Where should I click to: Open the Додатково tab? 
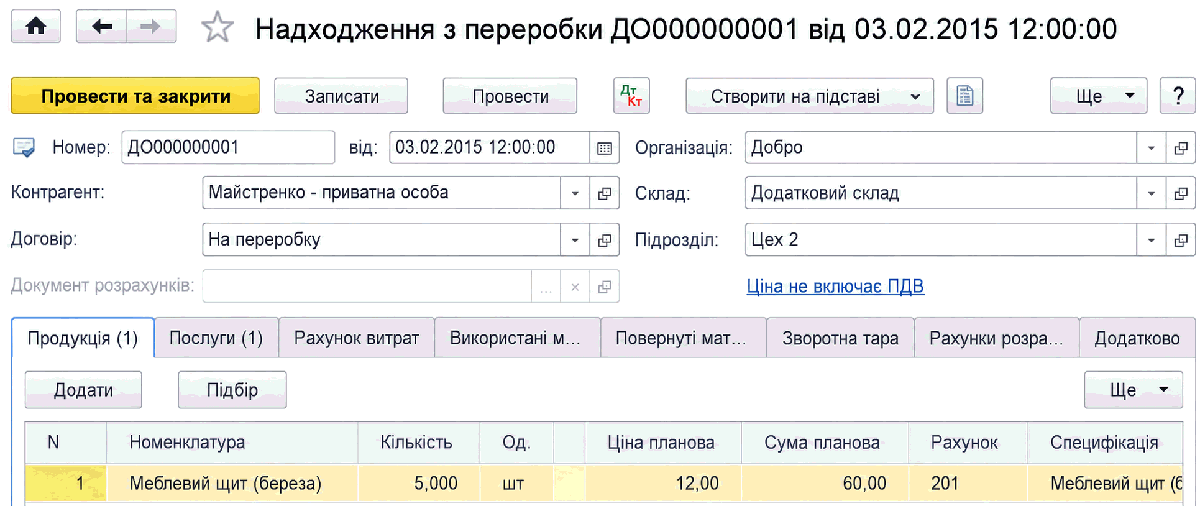click(x=1137, y=338)
